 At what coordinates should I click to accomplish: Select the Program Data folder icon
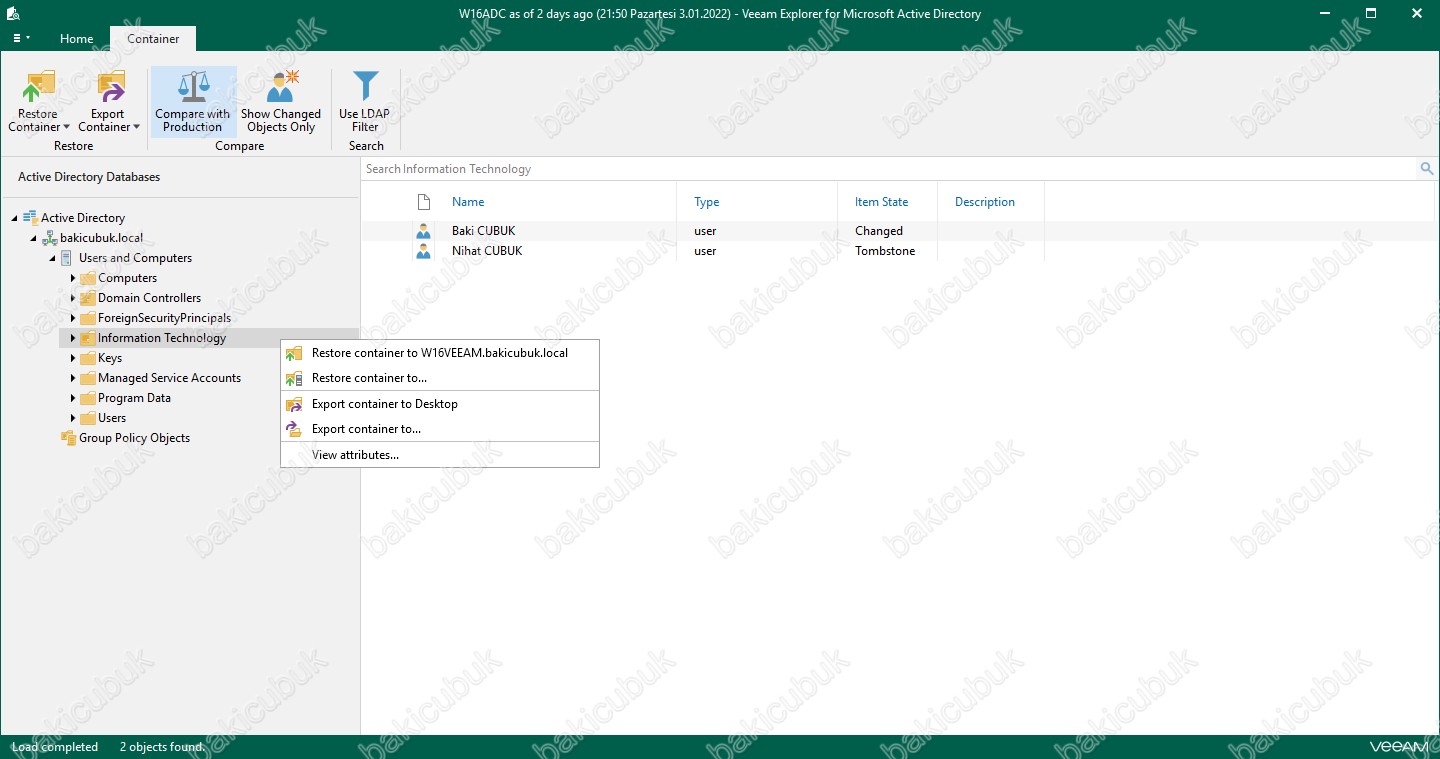click(87, 398)
